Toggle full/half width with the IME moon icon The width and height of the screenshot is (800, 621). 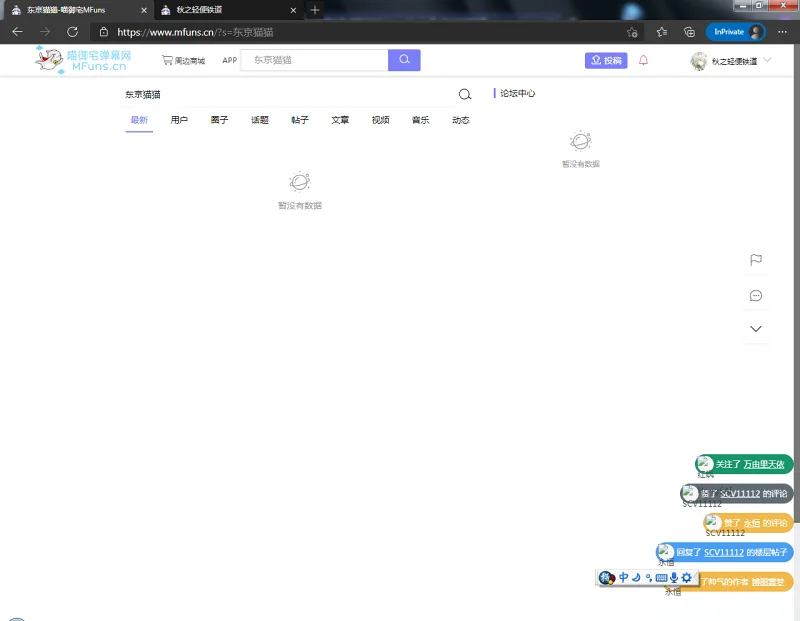click(x=636, y=578)
